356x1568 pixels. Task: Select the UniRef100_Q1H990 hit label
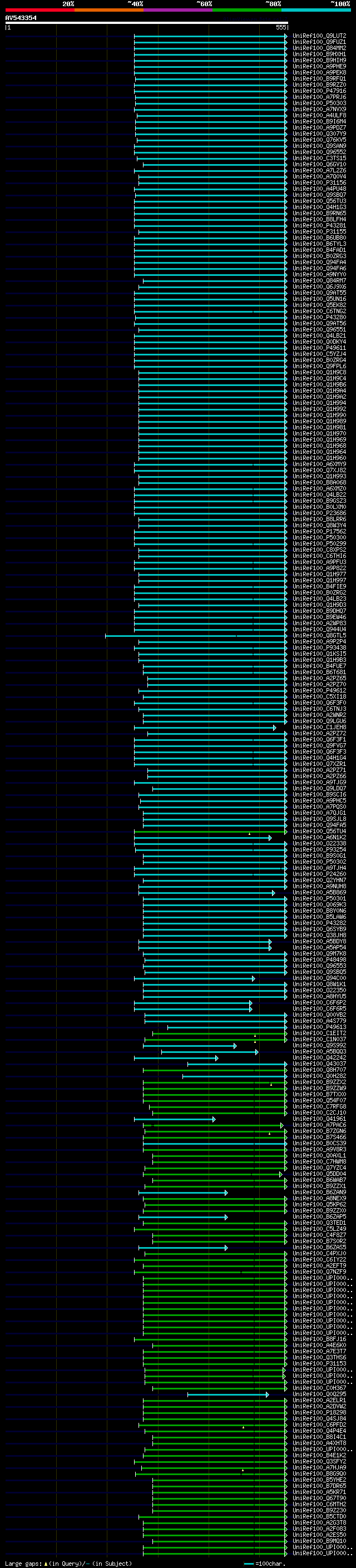[x=319, y=415]
